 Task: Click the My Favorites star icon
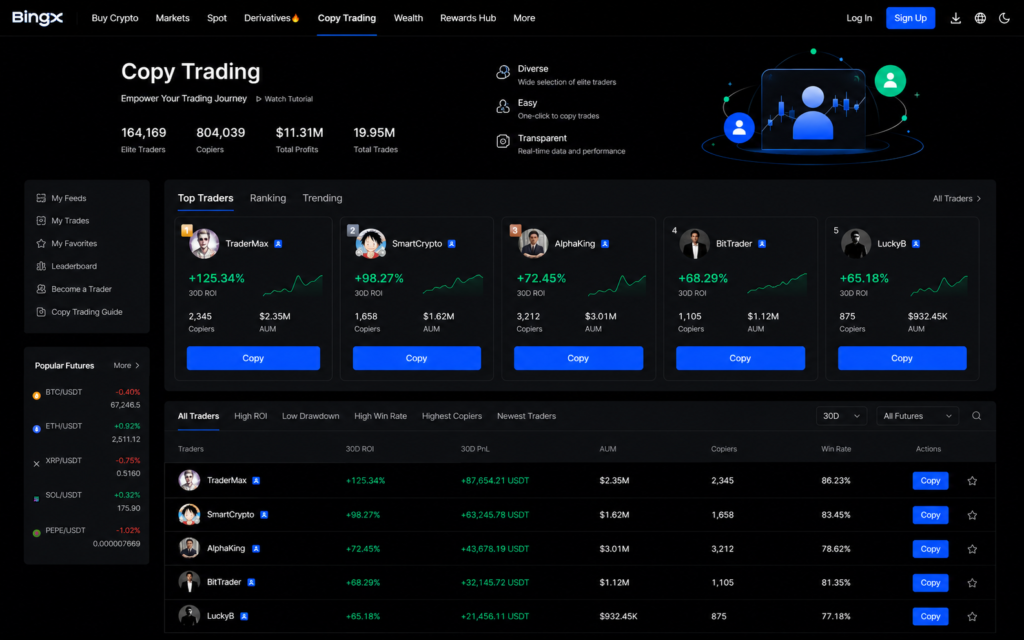41,244
